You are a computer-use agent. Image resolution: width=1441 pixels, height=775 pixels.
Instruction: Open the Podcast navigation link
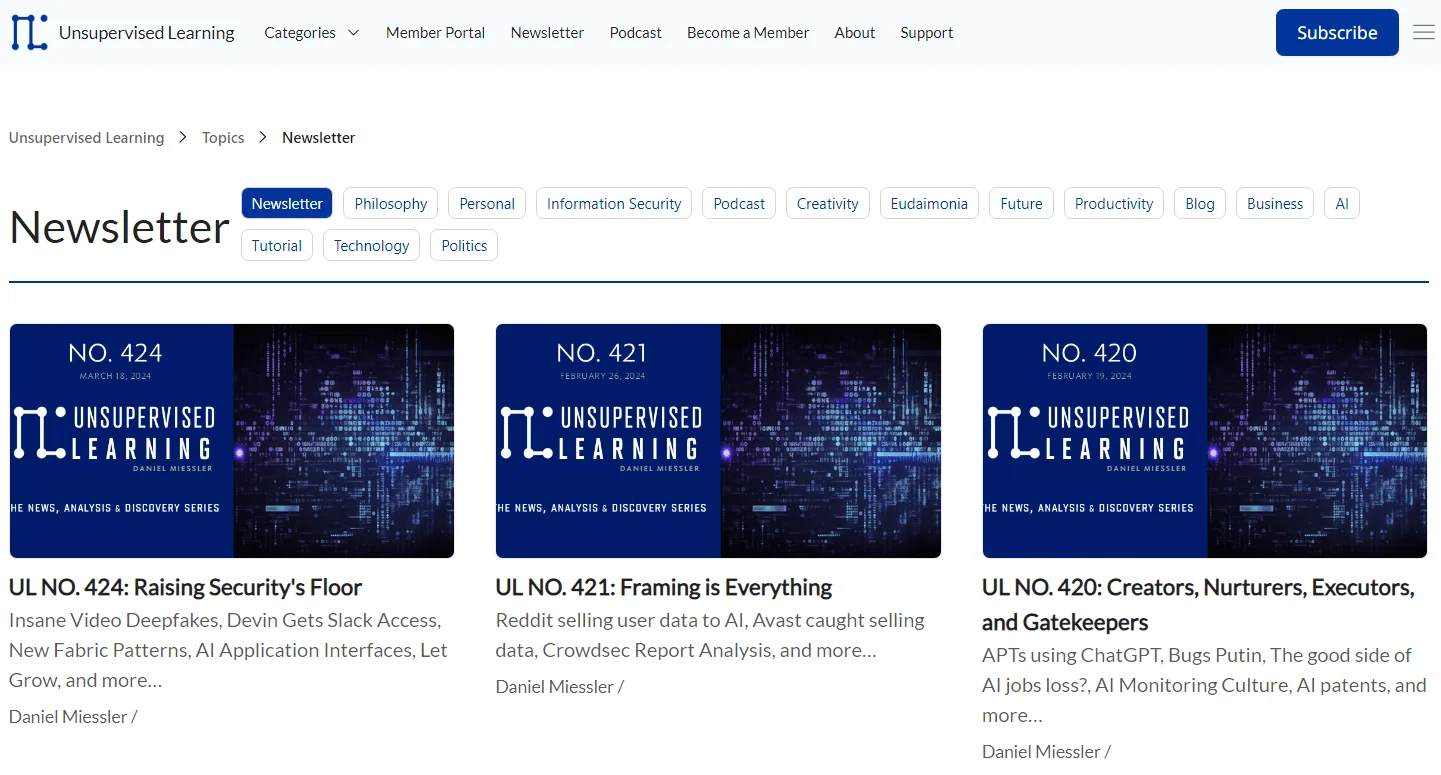pyautogui.click(x=636, y=33)
